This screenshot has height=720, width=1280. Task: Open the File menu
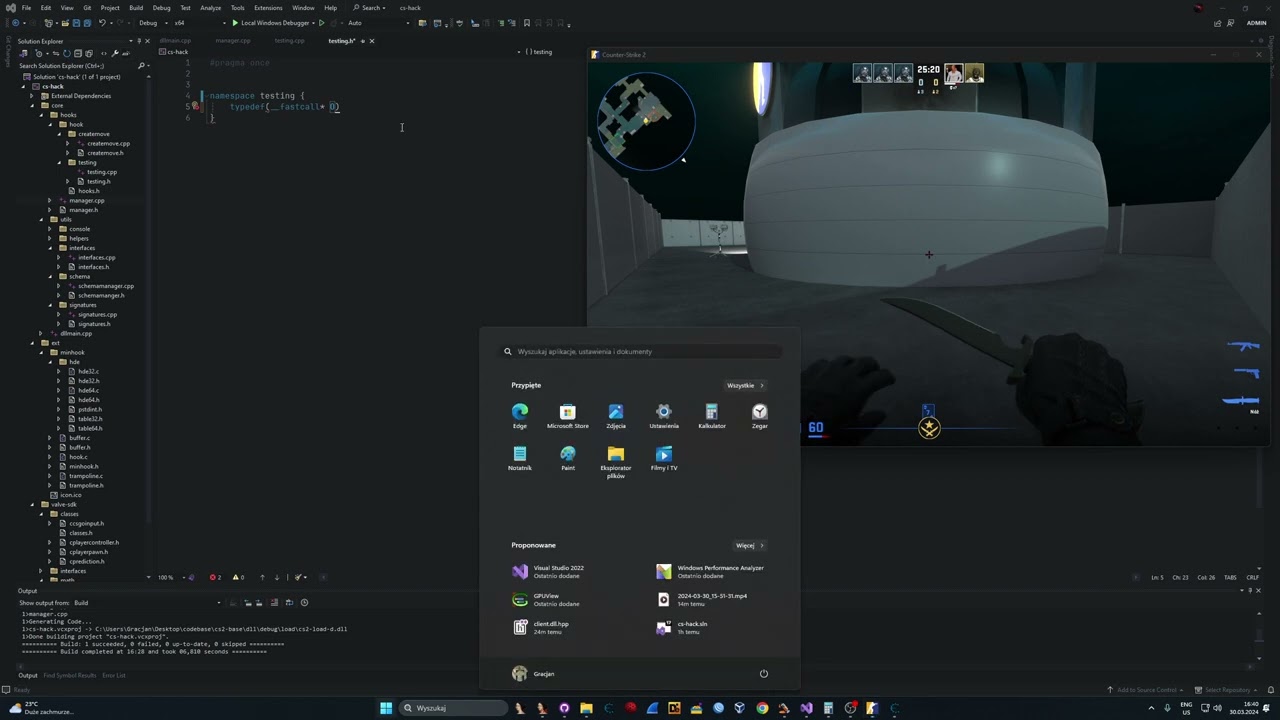(x=26, y=8)
